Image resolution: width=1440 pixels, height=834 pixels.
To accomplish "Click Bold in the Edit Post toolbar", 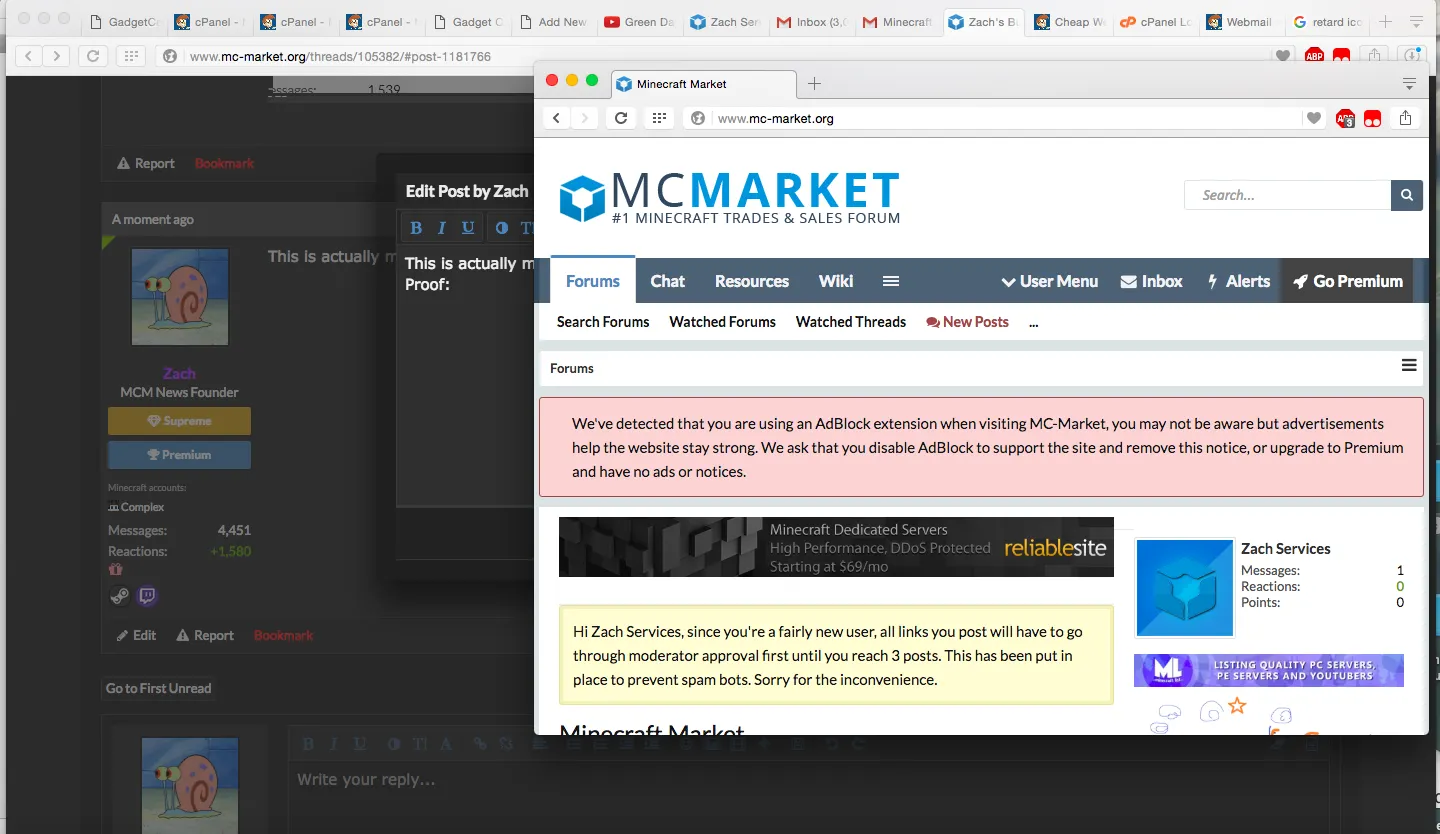I will [416, 228].
